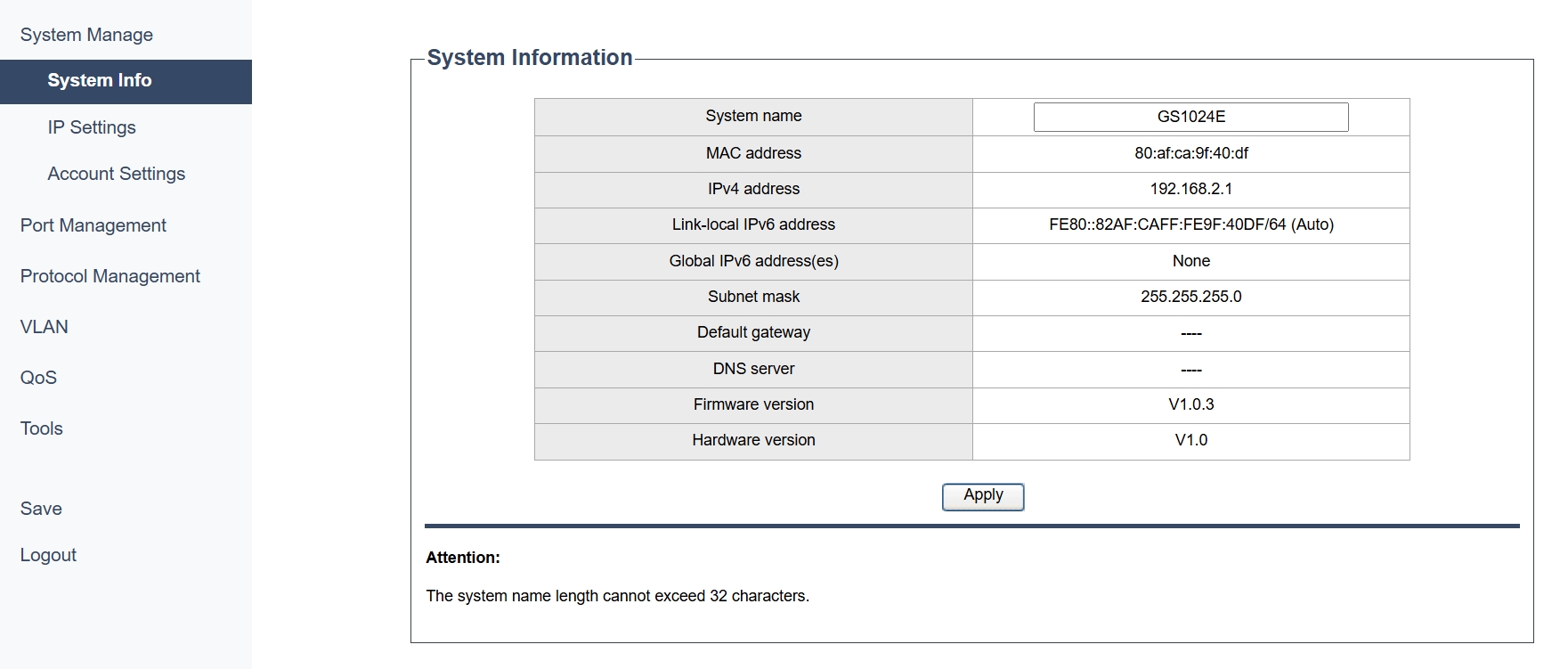The width and height of the screenshot is (1568, 669).
Task: Open the VLAN menu
Action: [45, 327]
